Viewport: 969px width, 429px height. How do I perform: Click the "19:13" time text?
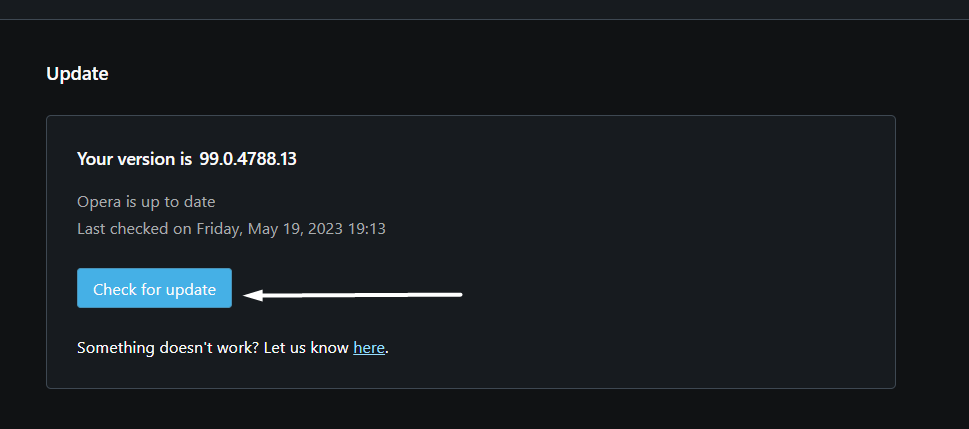click(x=366, y=229)
